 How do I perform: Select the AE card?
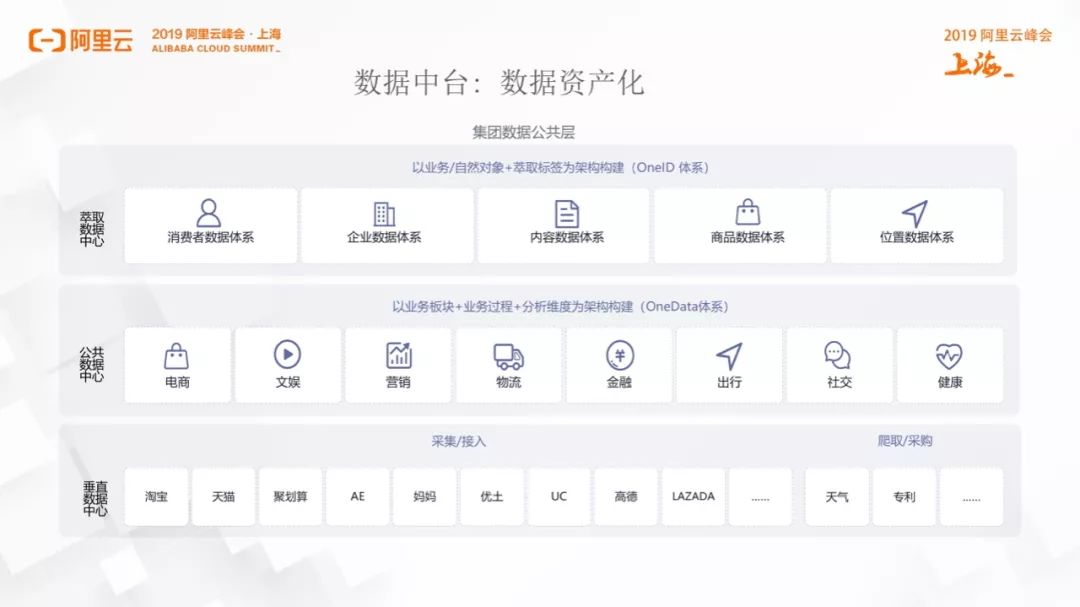(x=357, y=496)
